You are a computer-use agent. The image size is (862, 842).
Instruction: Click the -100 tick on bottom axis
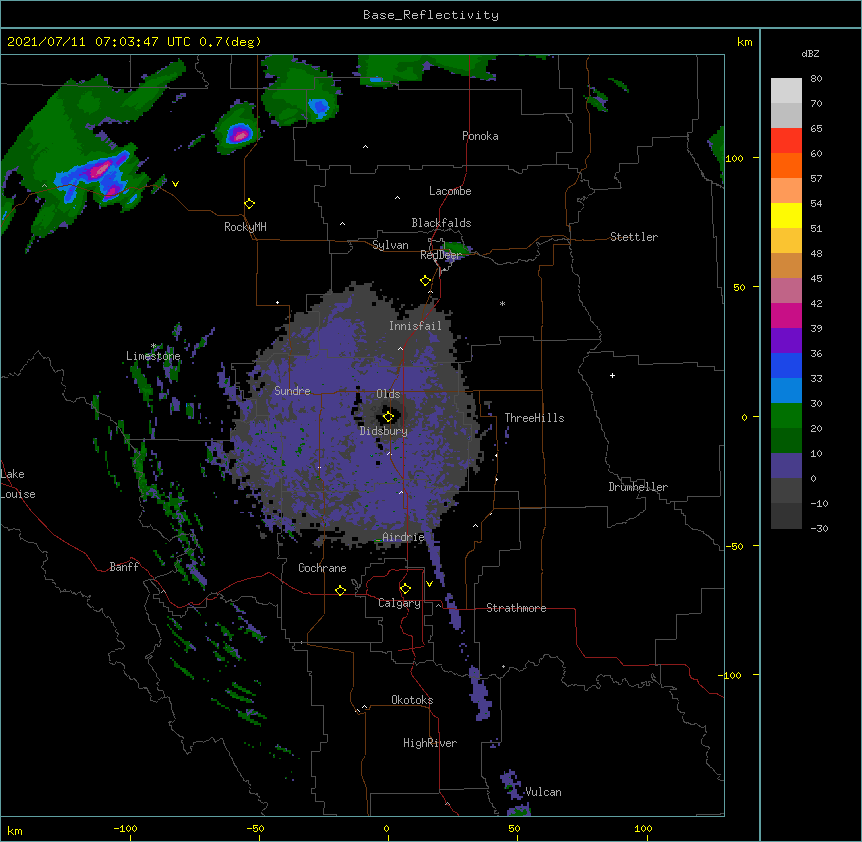(x=125, y=828)
